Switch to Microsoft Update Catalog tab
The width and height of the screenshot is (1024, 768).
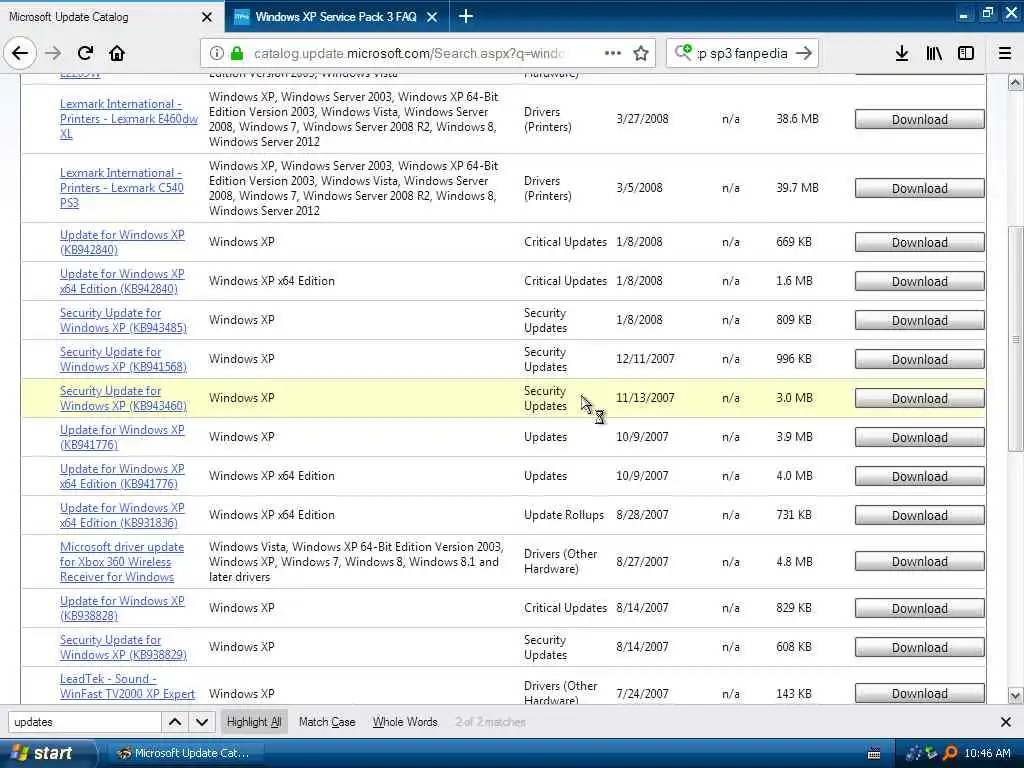[111, 17]
